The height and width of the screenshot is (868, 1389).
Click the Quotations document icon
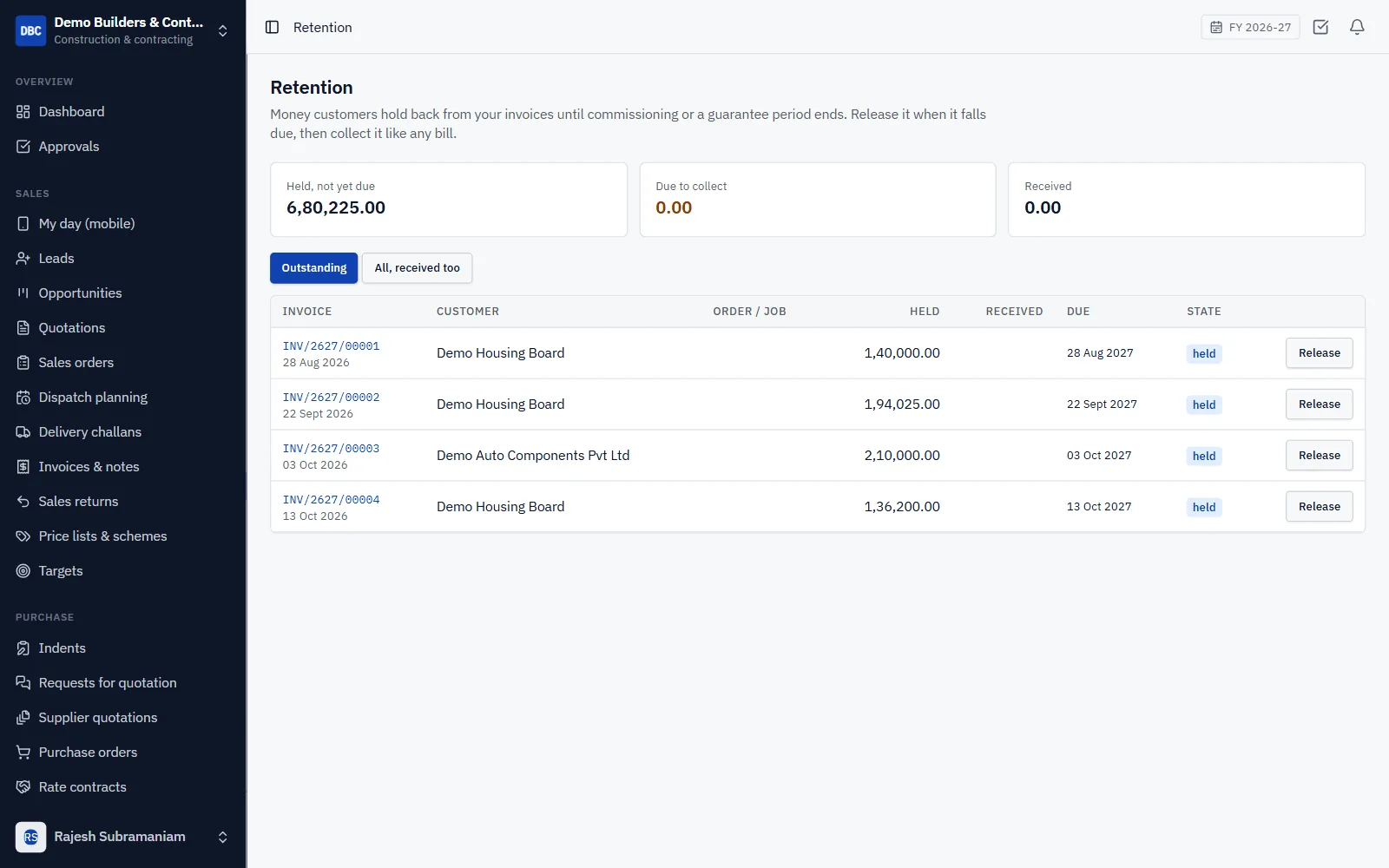click(23, 328)
